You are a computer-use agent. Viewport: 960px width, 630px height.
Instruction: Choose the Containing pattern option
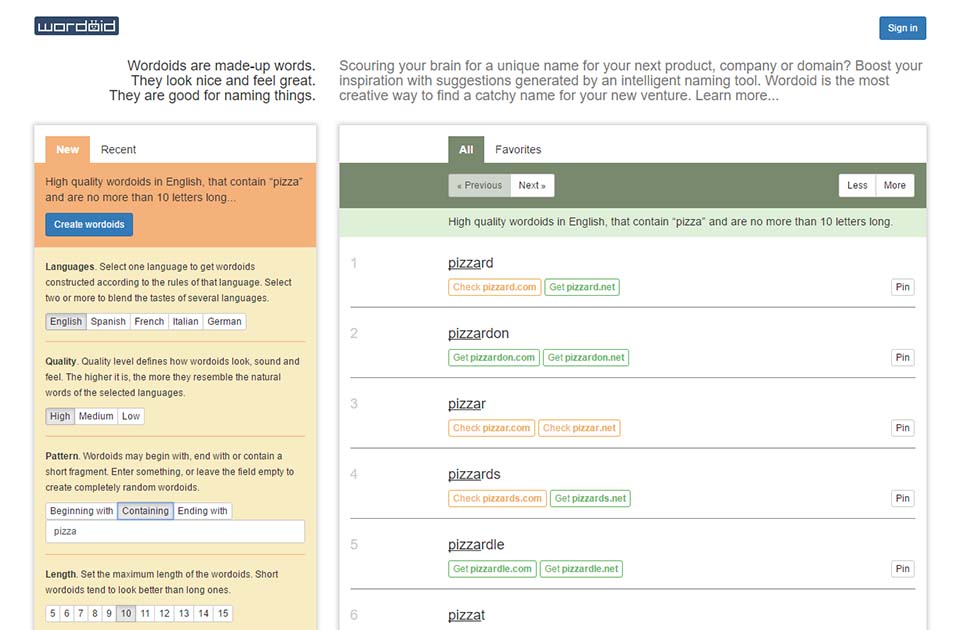click(145, 511)
